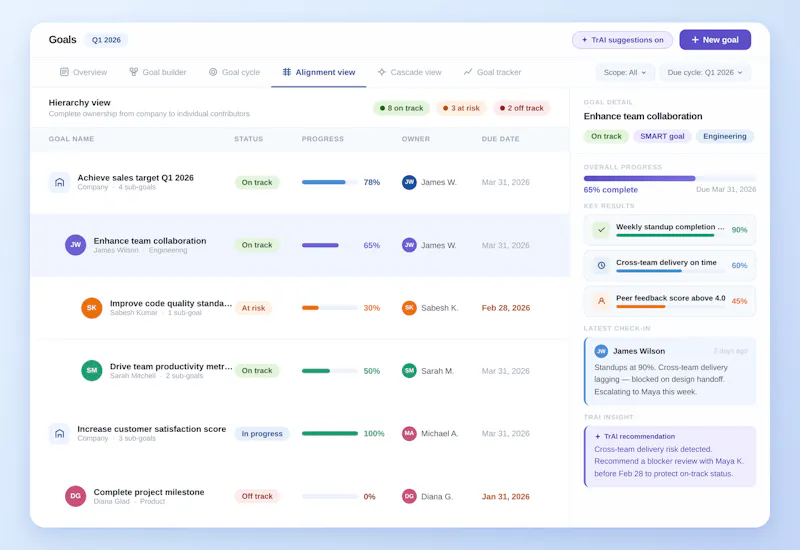This screenshot has width=800, height=550.
Task: Filter by the 2 off track chip
Action: point(521,108)
